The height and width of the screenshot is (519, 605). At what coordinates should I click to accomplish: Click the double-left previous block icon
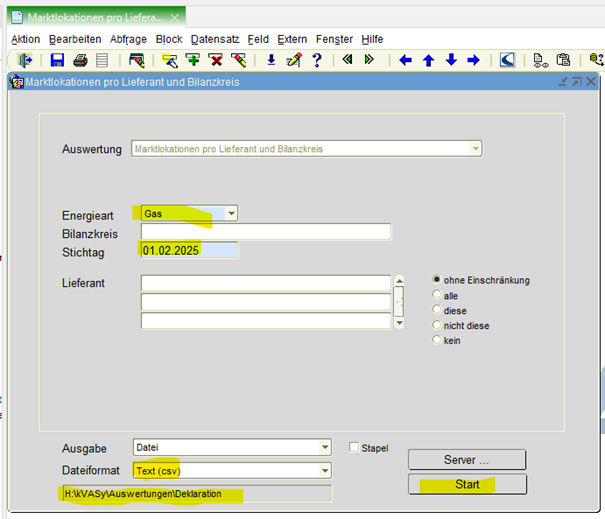347,59
